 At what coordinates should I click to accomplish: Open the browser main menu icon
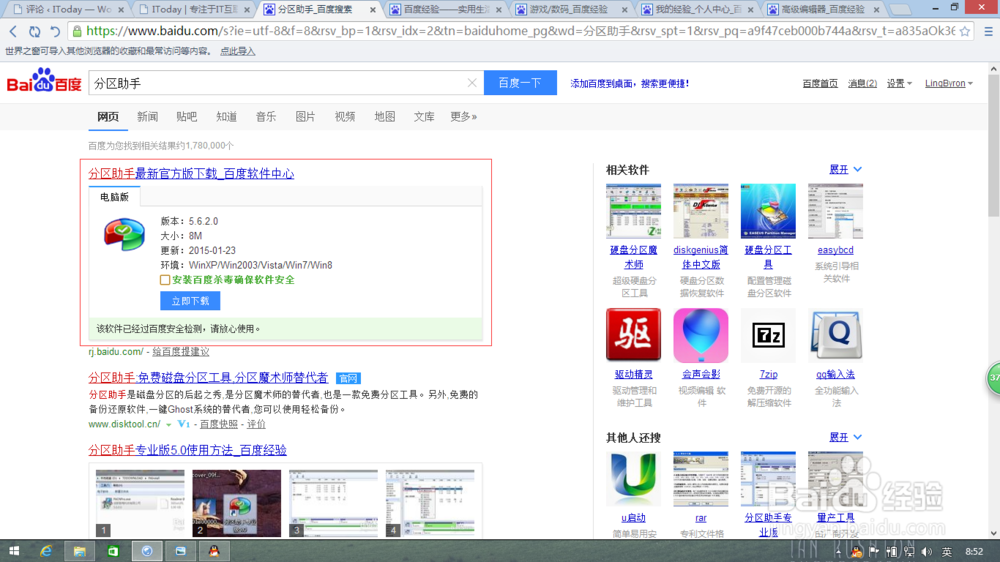click(988, 31)
